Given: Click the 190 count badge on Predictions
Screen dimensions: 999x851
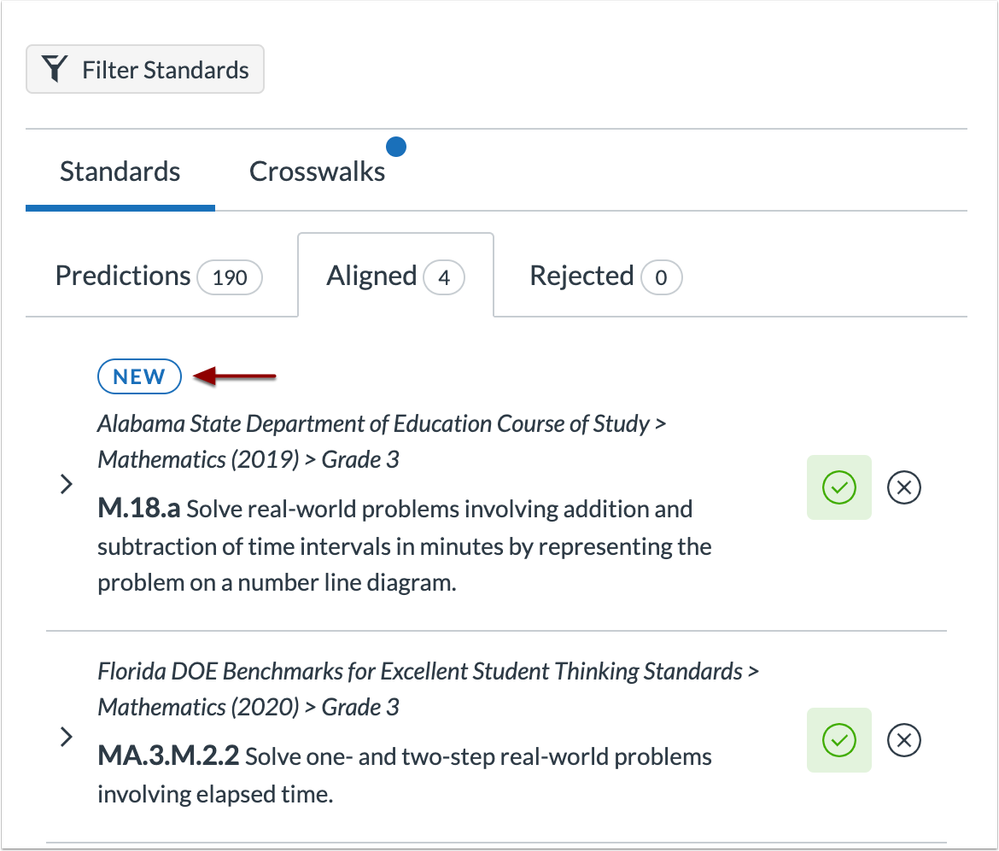Looking at the screenshot, I should pyautogui.click(x=230, y=278).
